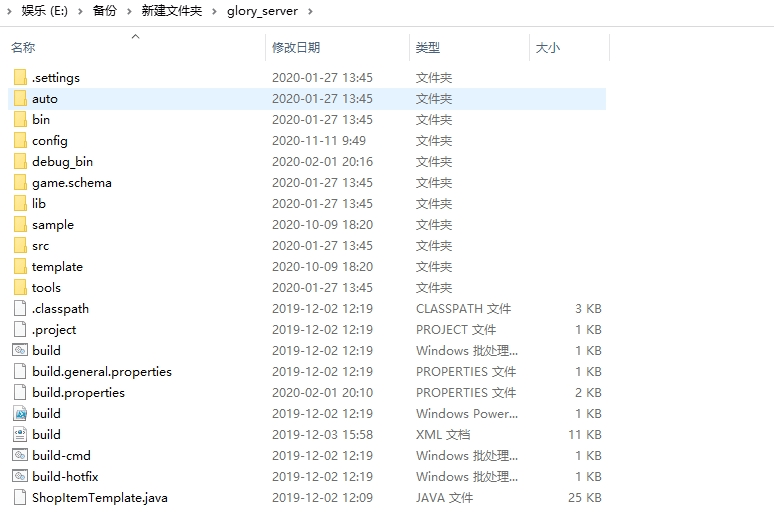This screenshot has width=774, height=517.
Task: Click glory_server breadcrumb segment
Action: pos(262,11)
